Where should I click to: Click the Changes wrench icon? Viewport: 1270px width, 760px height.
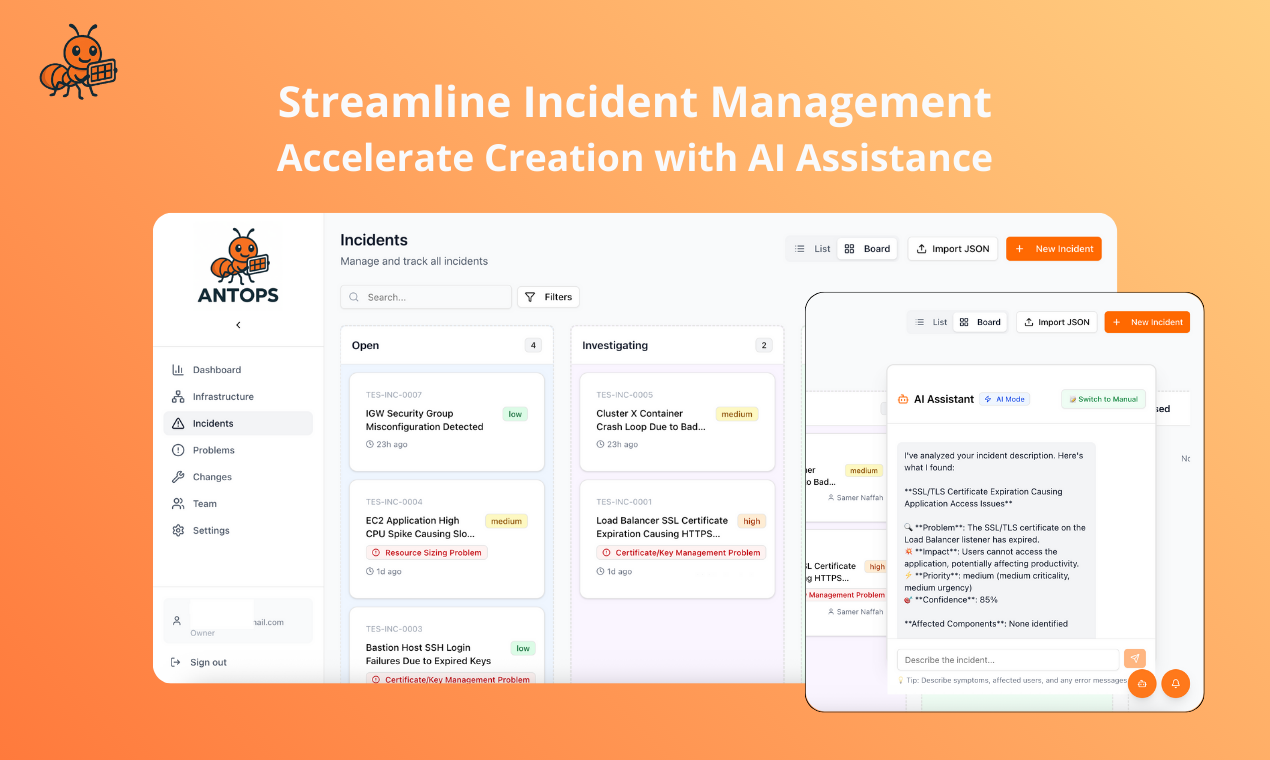tap(178, 477)
